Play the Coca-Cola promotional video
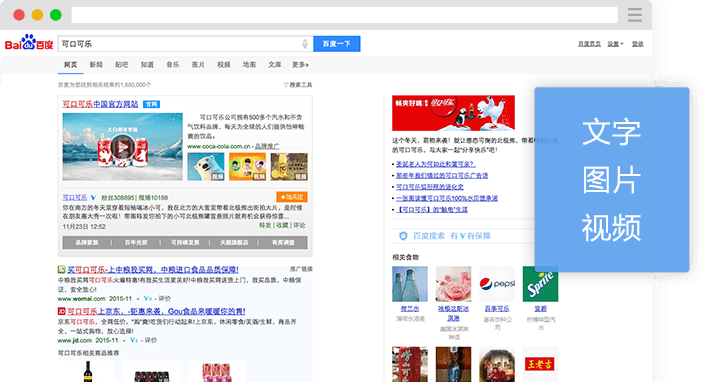Screen dimensions: 703x382 122,147
